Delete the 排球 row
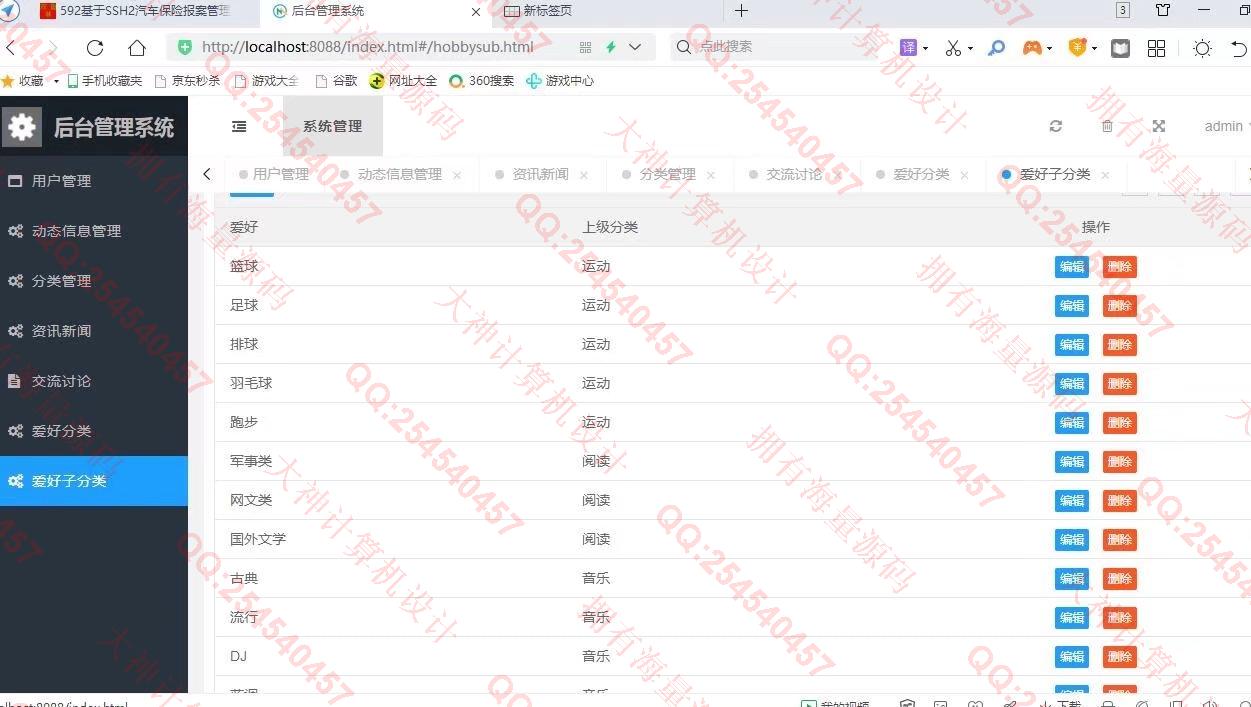The image size is (1251, 707). tap(1120, 345)
